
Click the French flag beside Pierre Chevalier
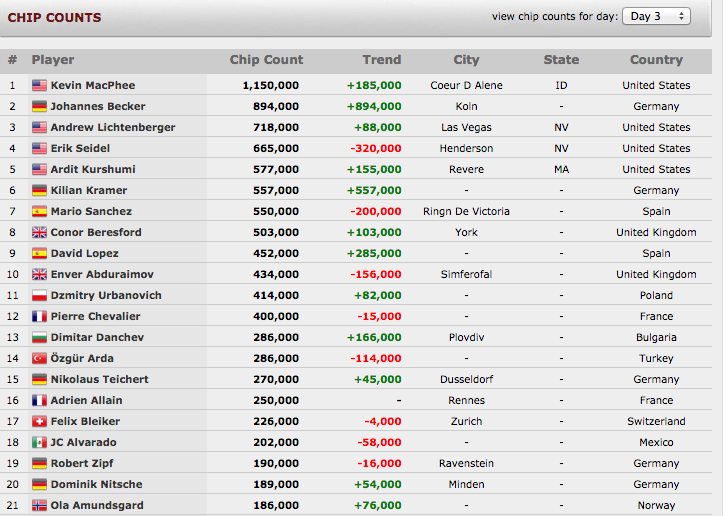(x=39, y=316)
